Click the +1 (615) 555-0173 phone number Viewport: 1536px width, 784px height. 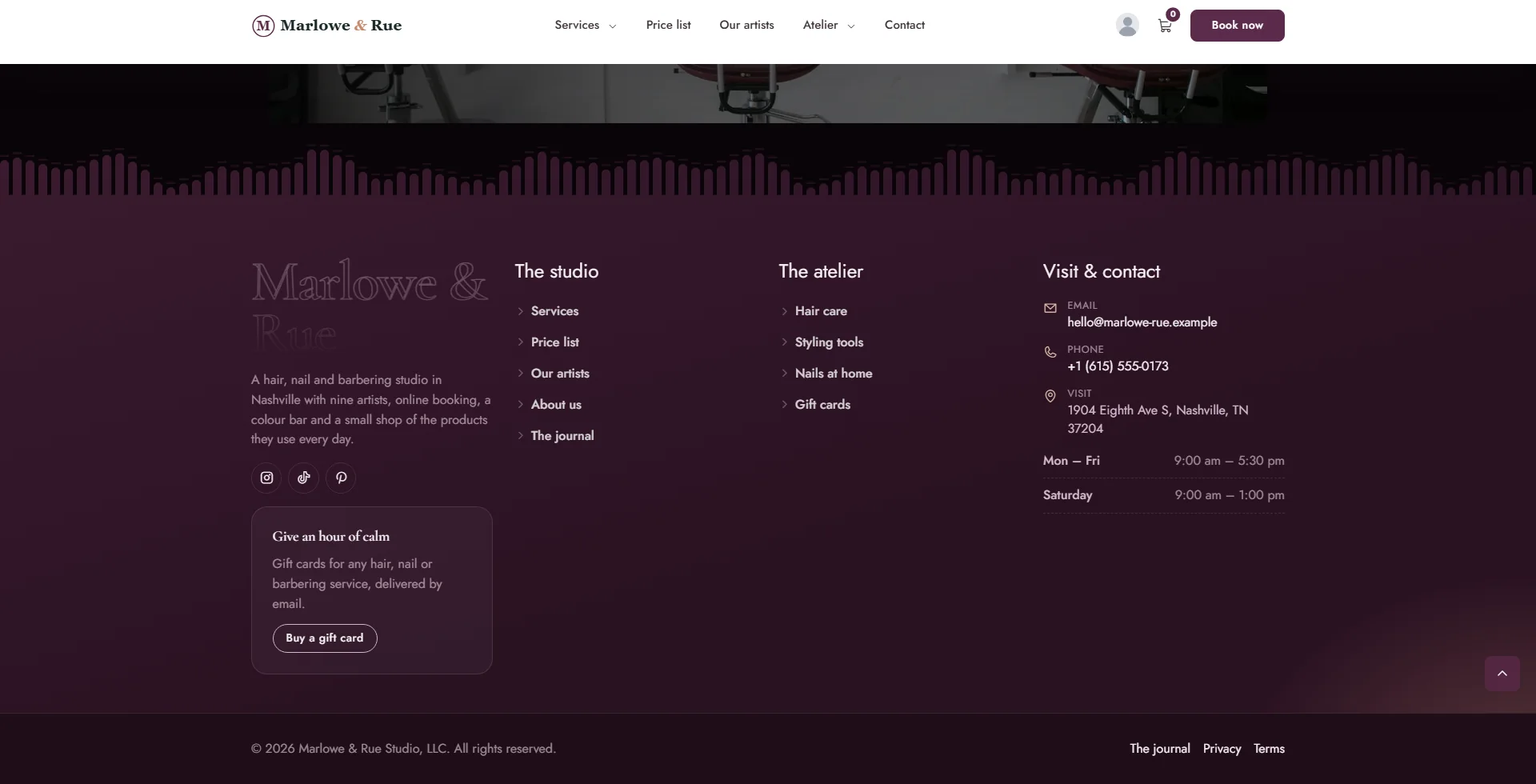(1118, 366)
